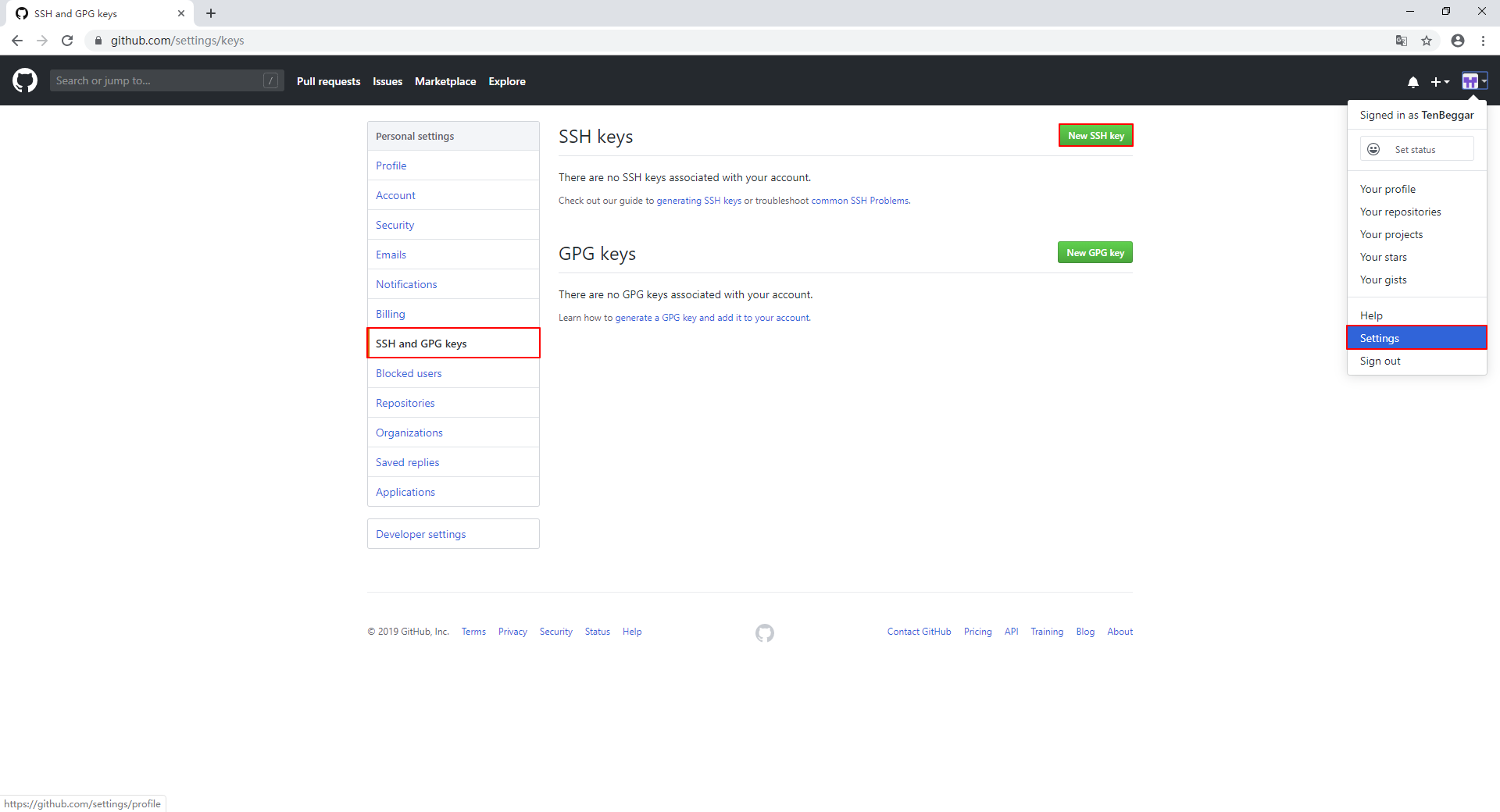Open the notifications bell icon
This screenshot has height=812, width=1500.
[1412, 82]
